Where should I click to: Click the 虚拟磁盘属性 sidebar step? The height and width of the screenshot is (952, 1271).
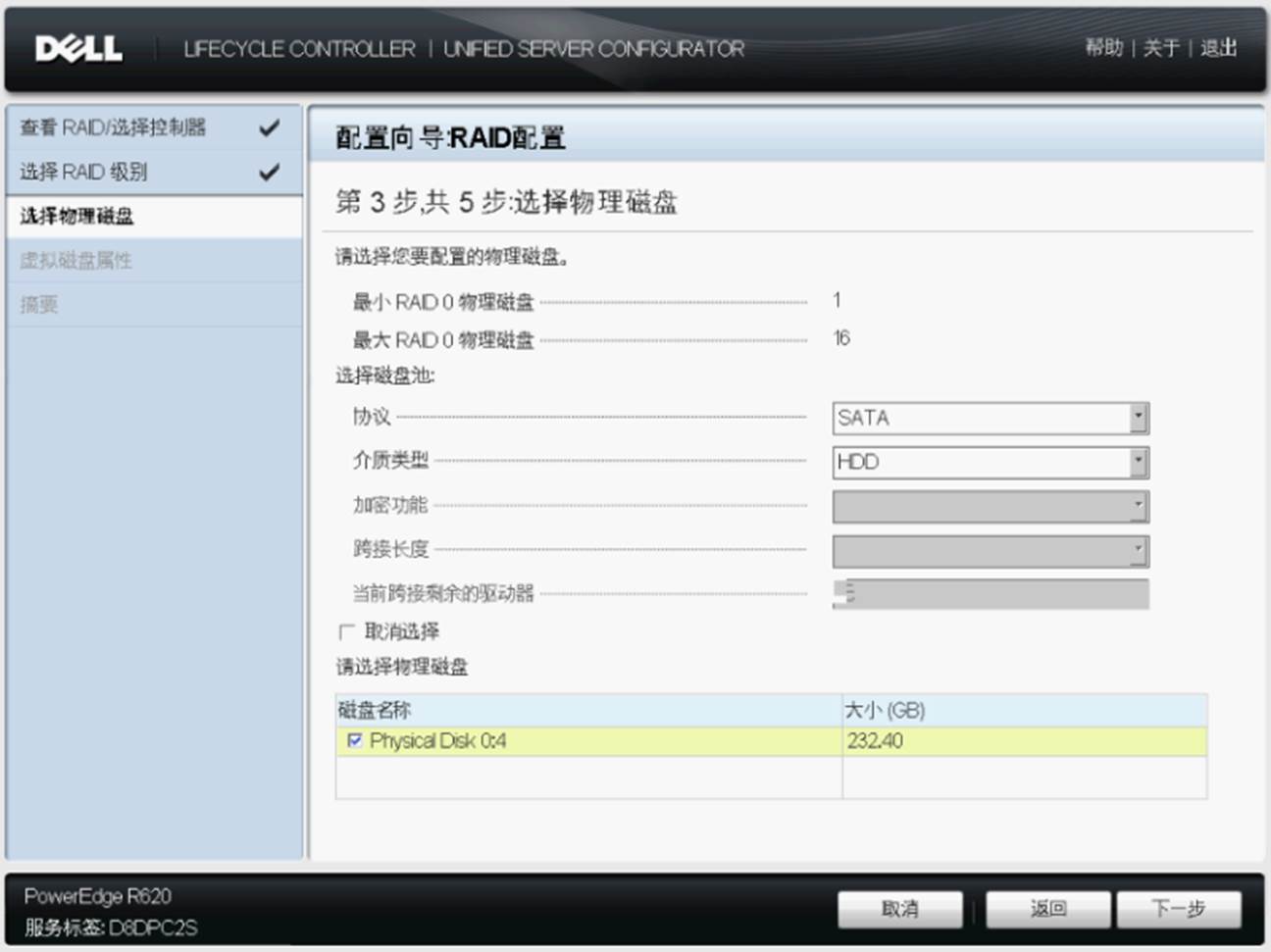point(76,261)
